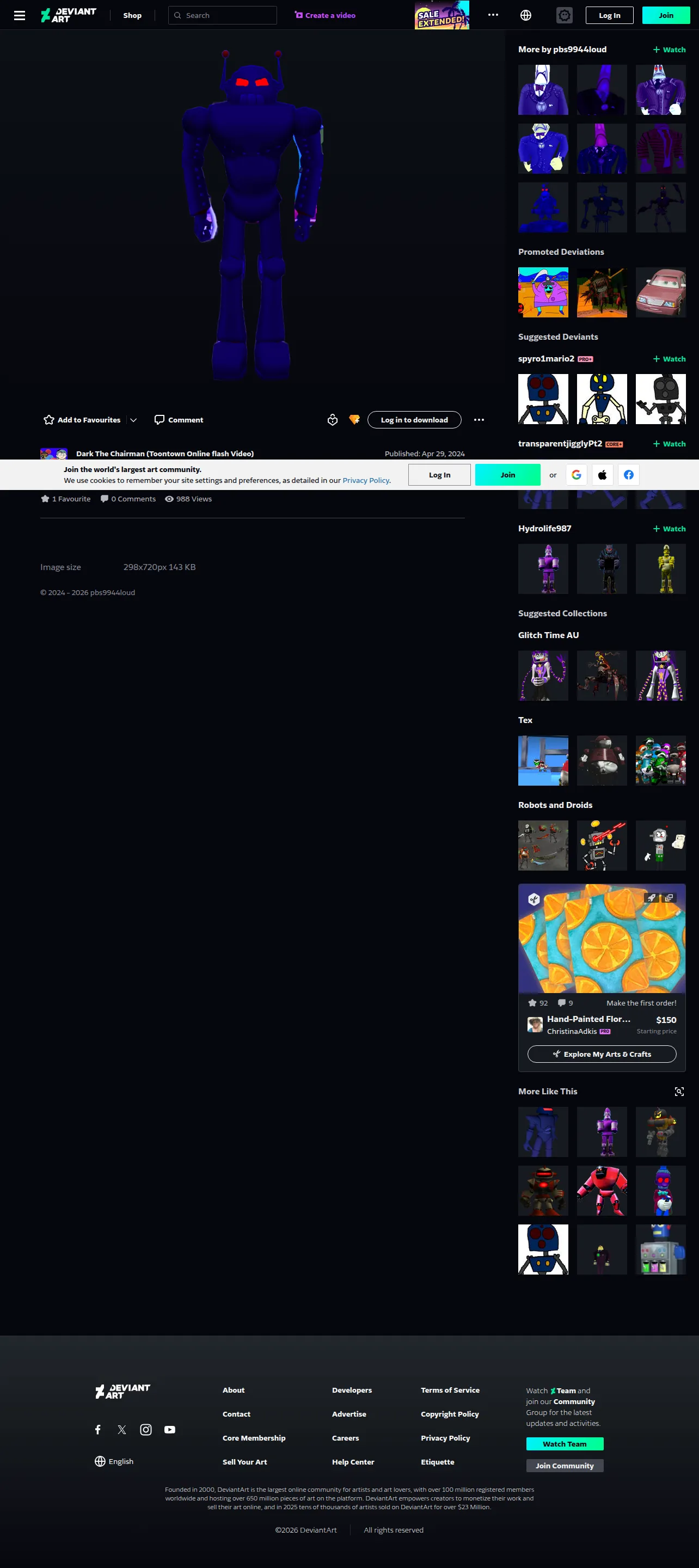This screenshot has width=699, height=1568.
Task: Open the language globe in header
Action: (526, 15)
